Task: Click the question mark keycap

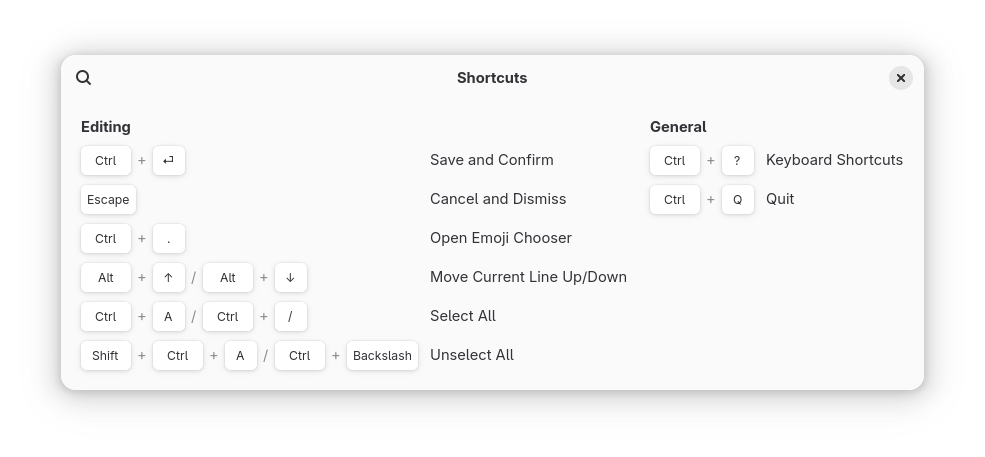Action: [737, 160]
